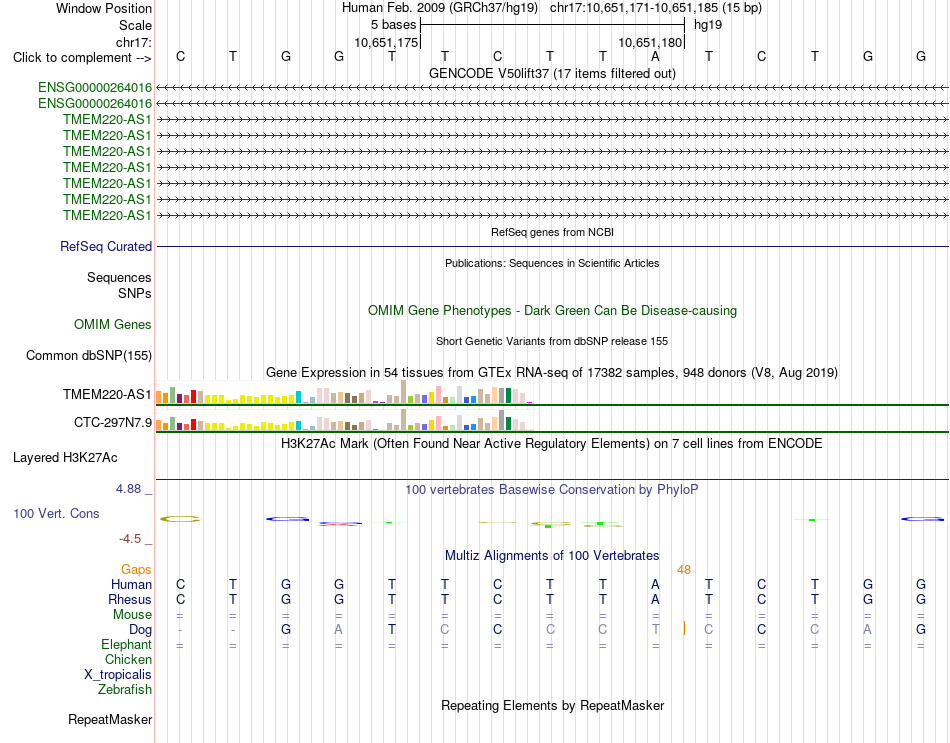The width and height of the screenshot is (950, 743).
Task: Click coordinates chr17:10,651,171-10,651,185 (15 bp)
Action: tap(656, 8)
